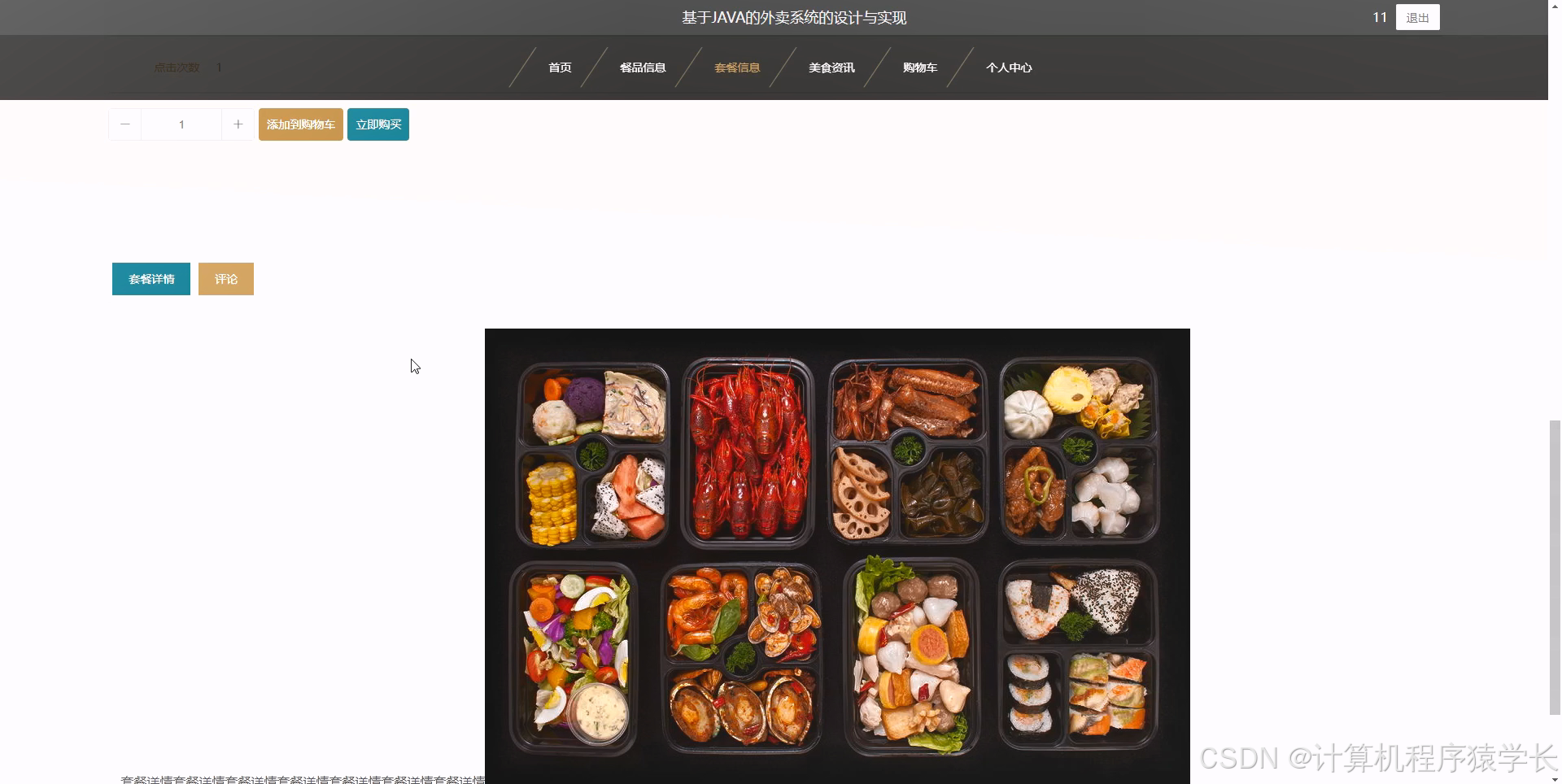Click the scrollbar down arrow

[x=1555, y=778]
